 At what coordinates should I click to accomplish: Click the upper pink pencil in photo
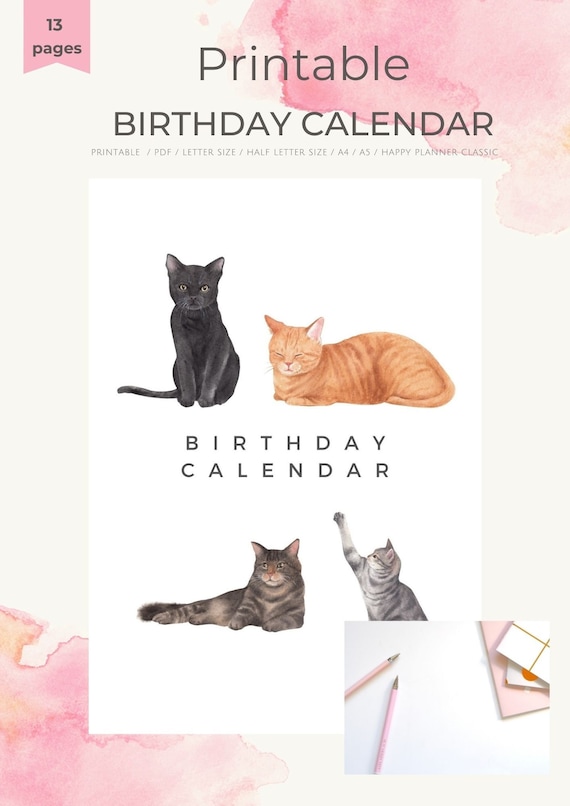coord(372,675)
